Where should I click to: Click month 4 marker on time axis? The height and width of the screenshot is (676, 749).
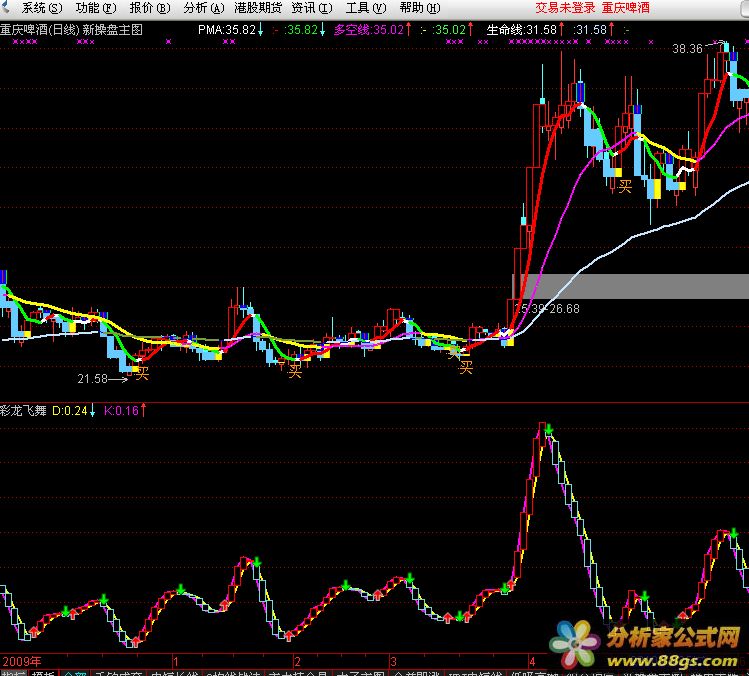tap(532, 662)
